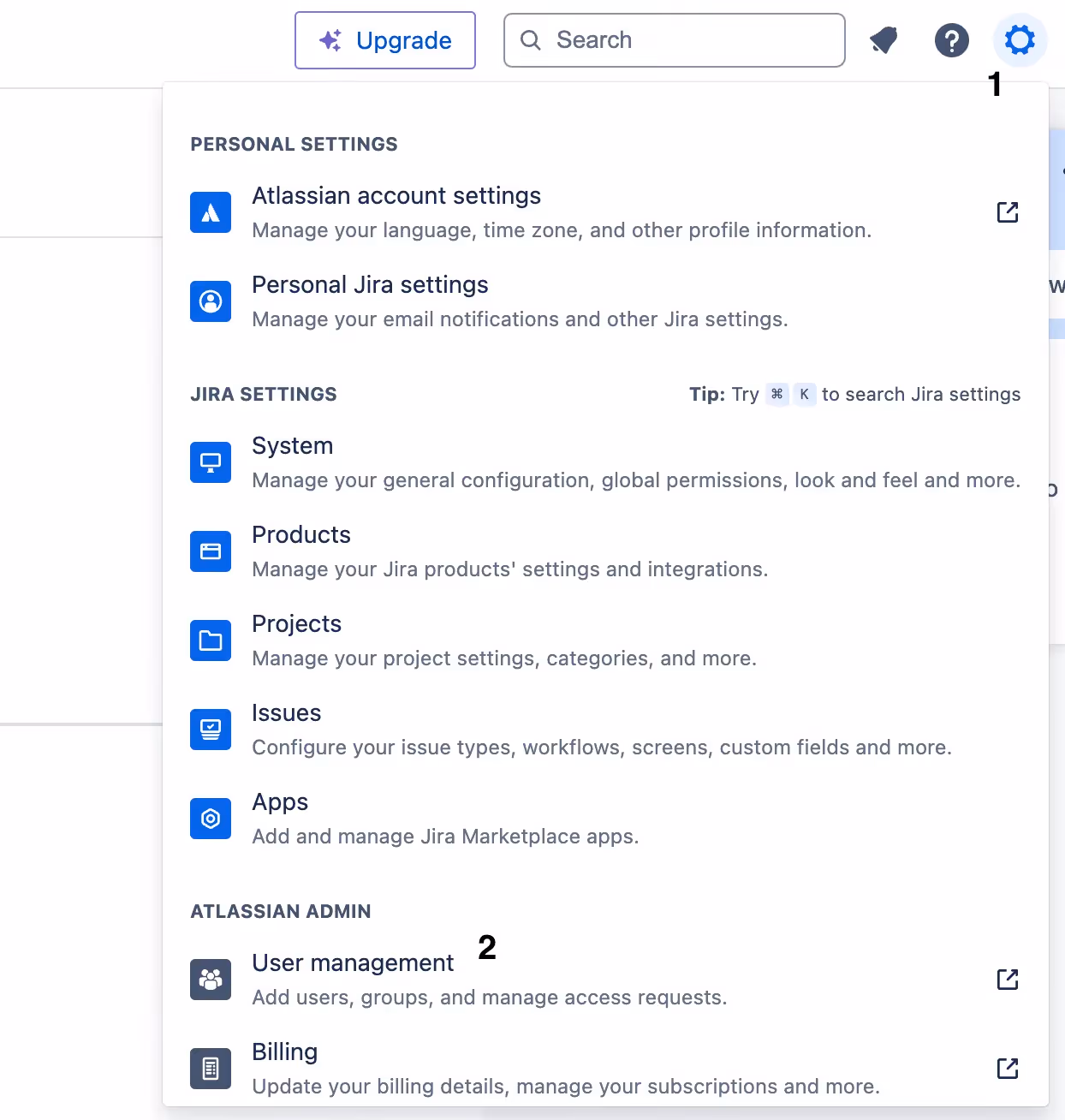Click the Projects folder icon

211,640
